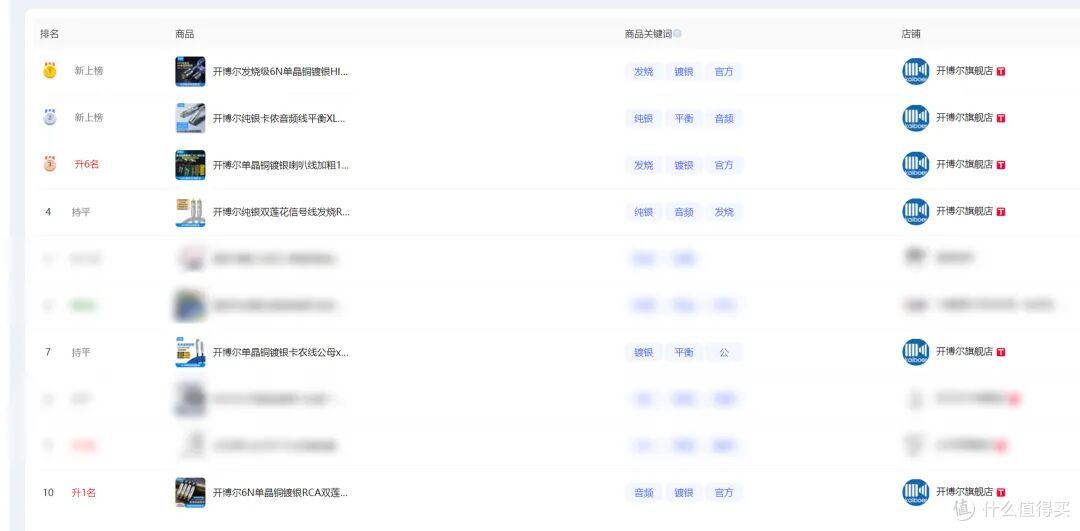
Task: Click the 店铺 column header
Action: 911,34
